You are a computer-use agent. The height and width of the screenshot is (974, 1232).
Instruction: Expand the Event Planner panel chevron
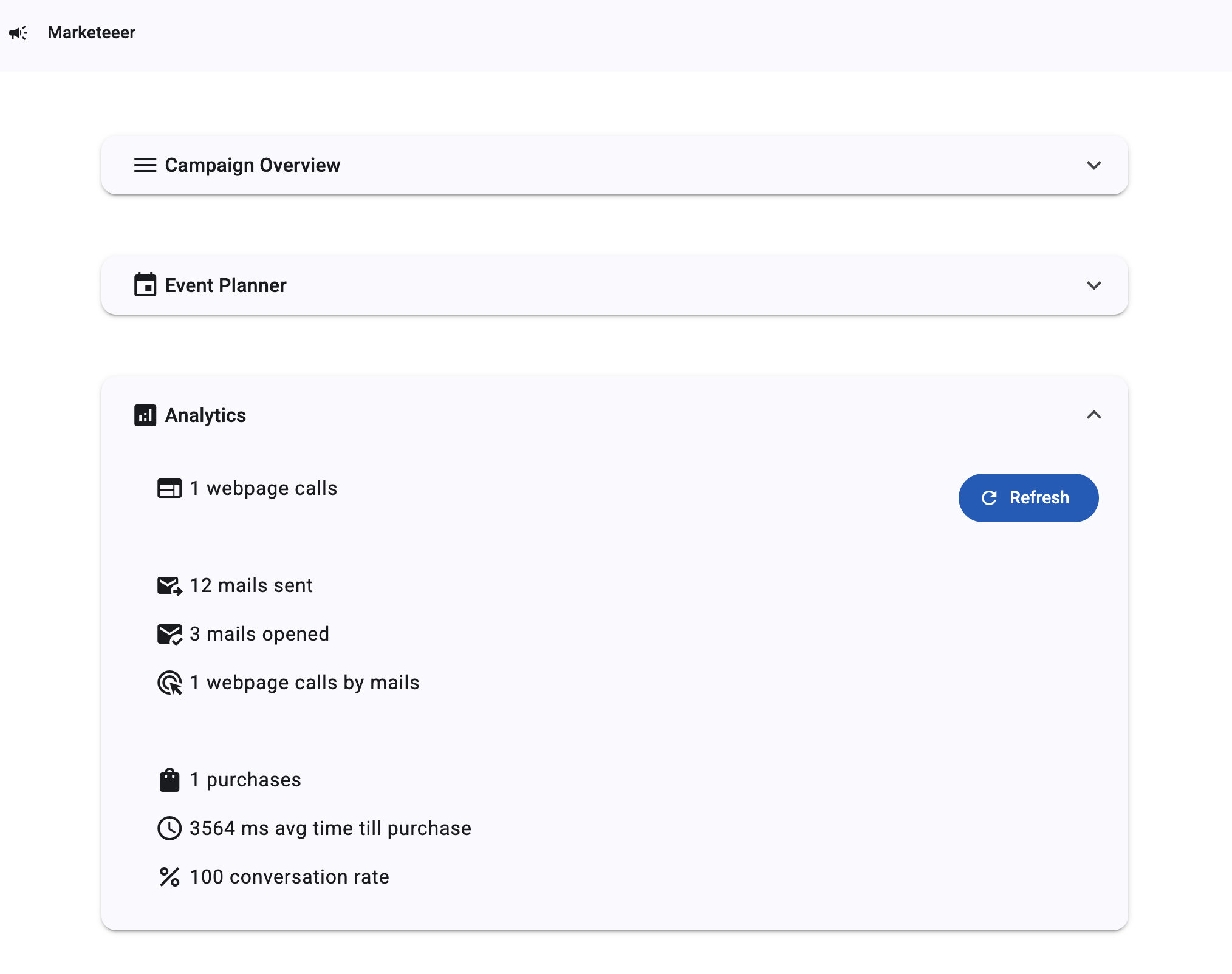(x=1093, y=285)
